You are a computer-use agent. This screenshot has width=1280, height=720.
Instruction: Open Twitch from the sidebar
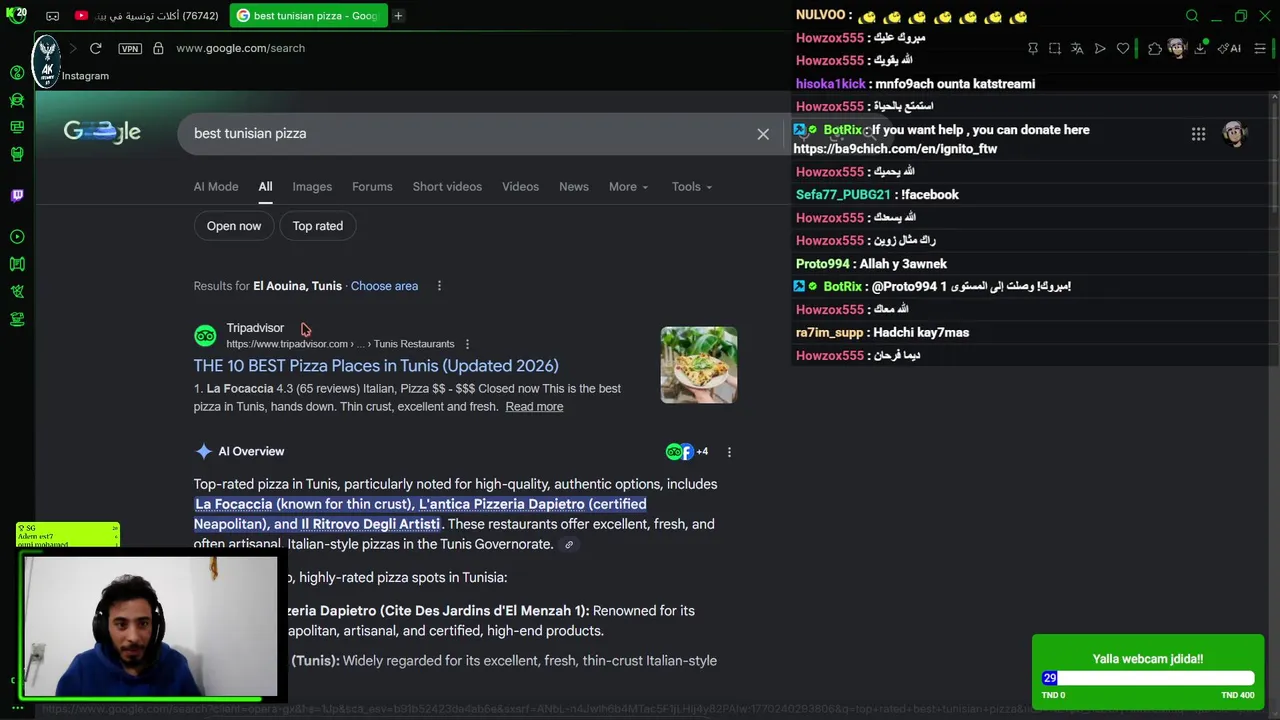click(x=17, y=196)
